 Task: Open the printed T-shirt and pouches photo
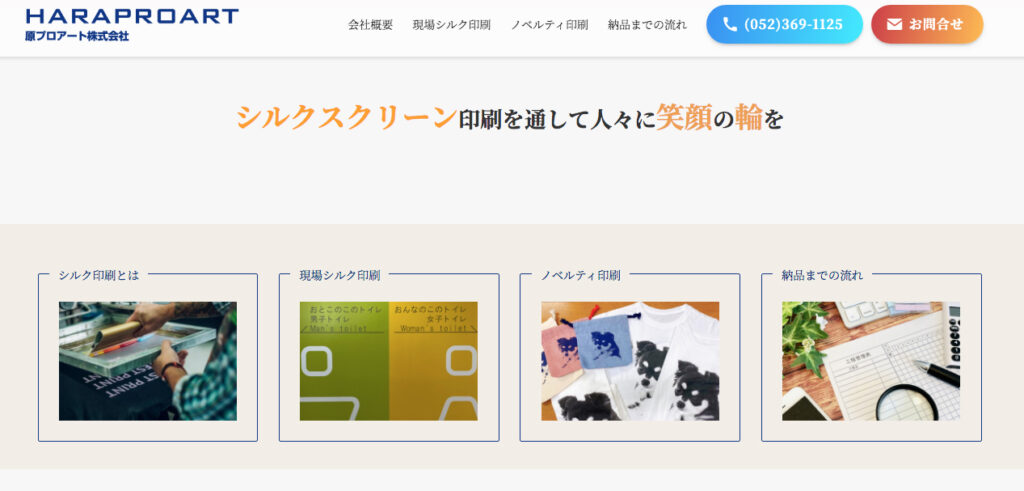[630, 361]
